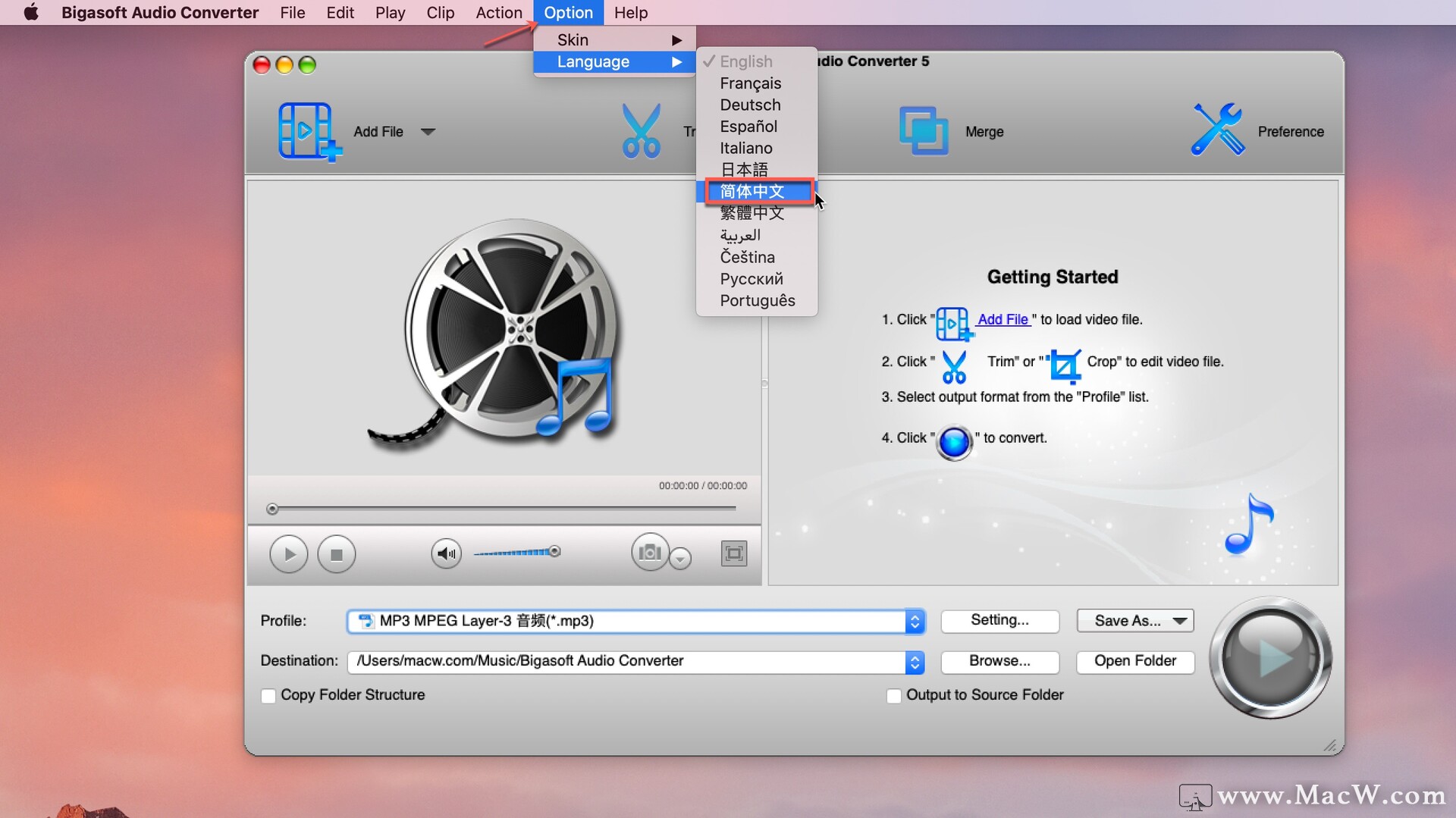Image resolution: width=1456 pixels, height=818 pixels.
Task: Open the Edit menu
Action: click(x=340, y=13)
